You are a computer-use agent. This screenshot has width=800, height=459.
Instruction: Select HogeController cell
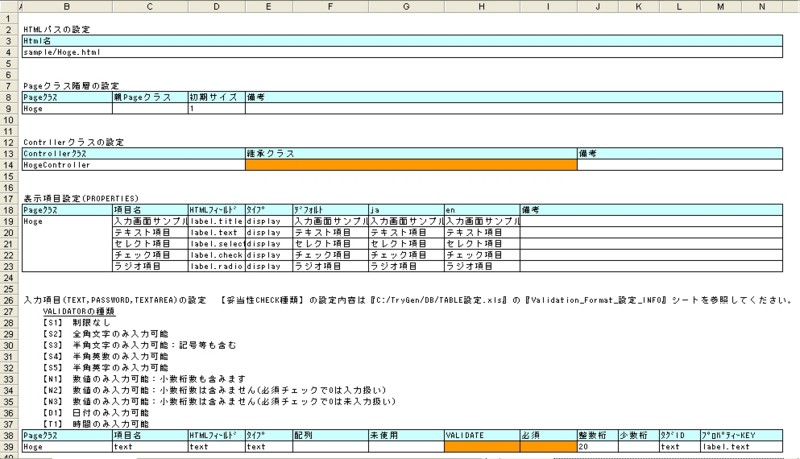click(134, 165)
